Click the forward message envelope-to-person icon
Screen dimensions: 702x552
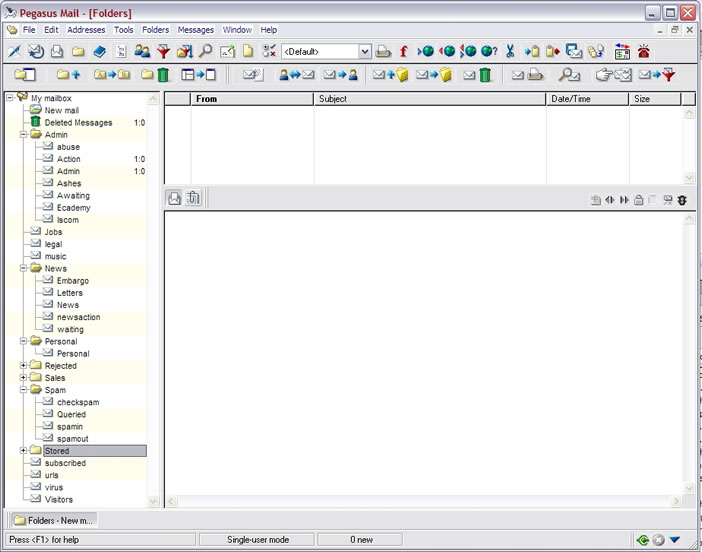click(340, 75)
